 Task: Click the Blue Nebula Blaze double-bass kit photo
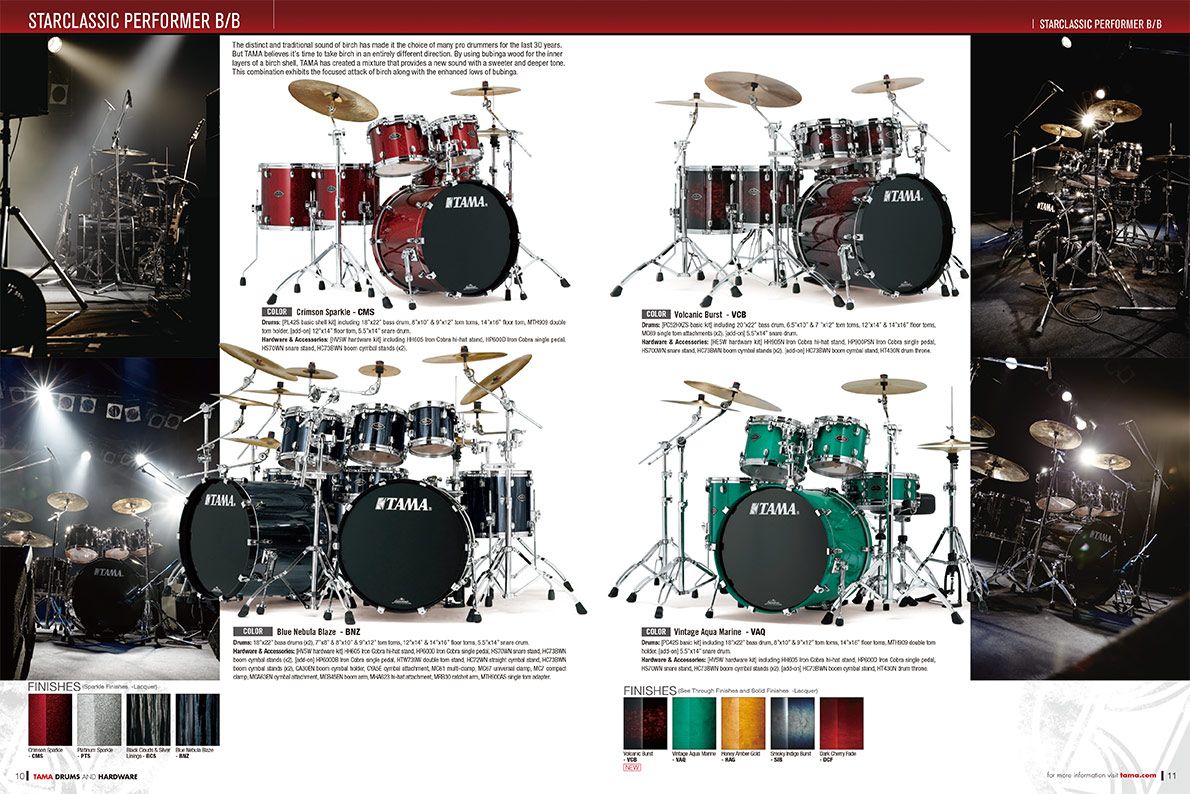click(x=383, y=482)
